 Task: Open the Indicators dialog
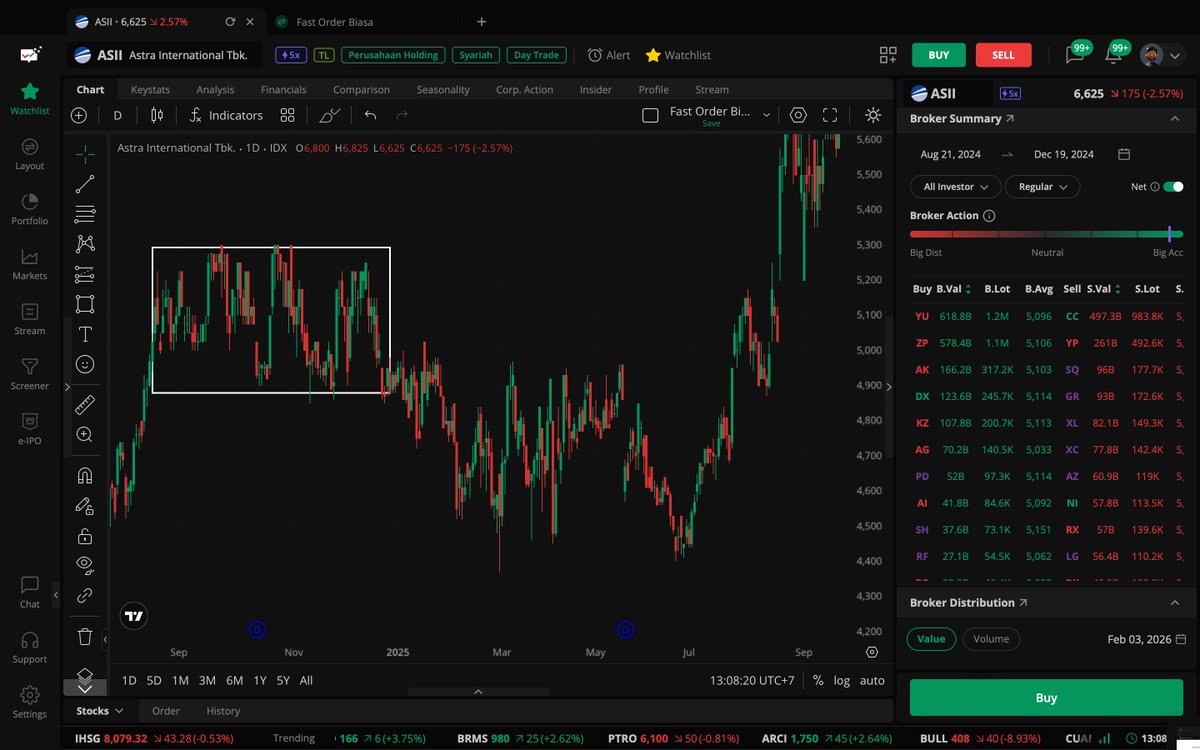(x=226, y=115)
